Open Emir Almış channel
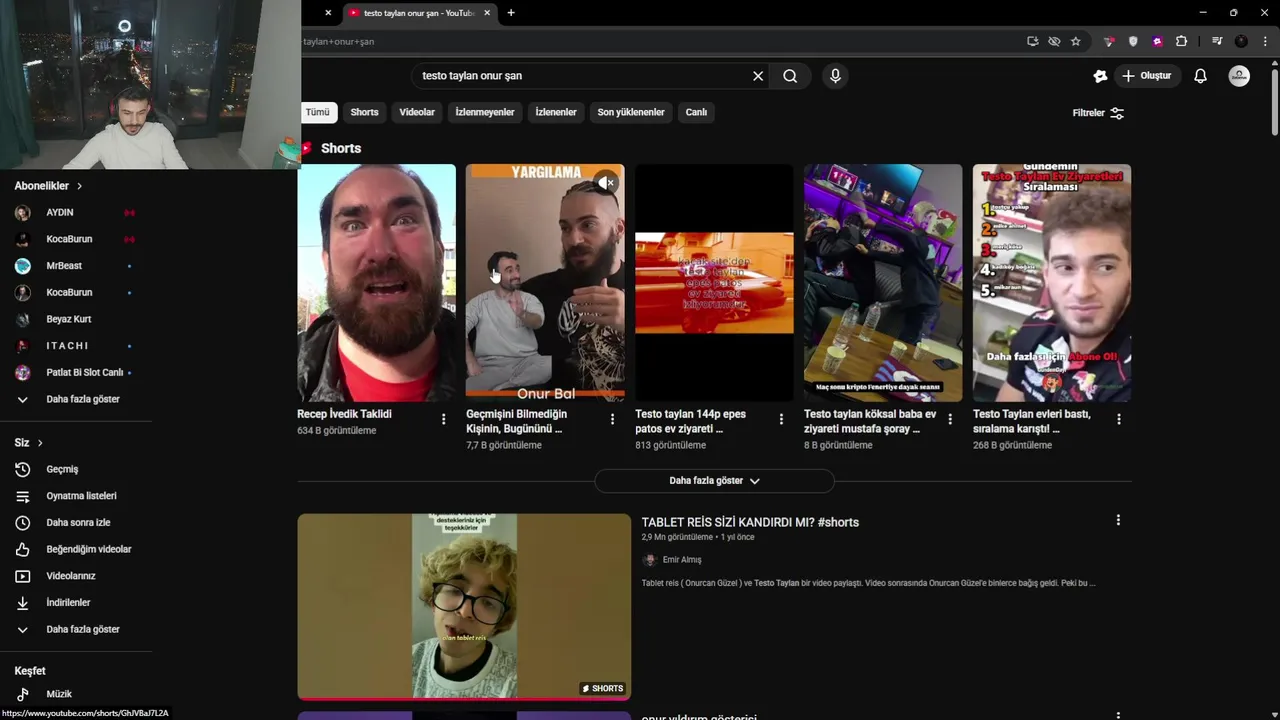This screenshot has height=720, width=1280. click(x=682, y=560)
